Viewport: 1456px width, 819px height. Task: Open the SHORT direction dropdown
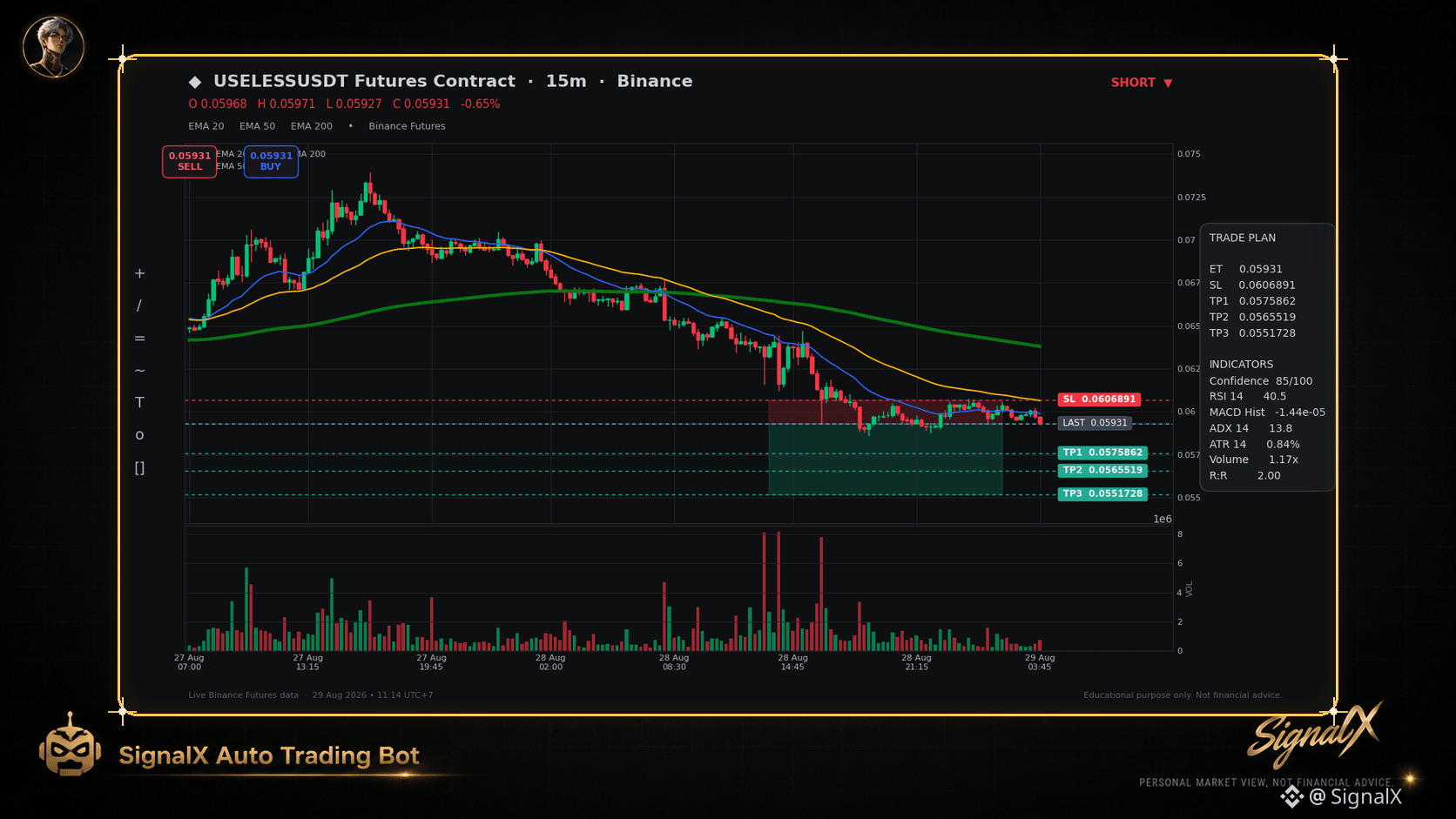(x=1142, y=83)
